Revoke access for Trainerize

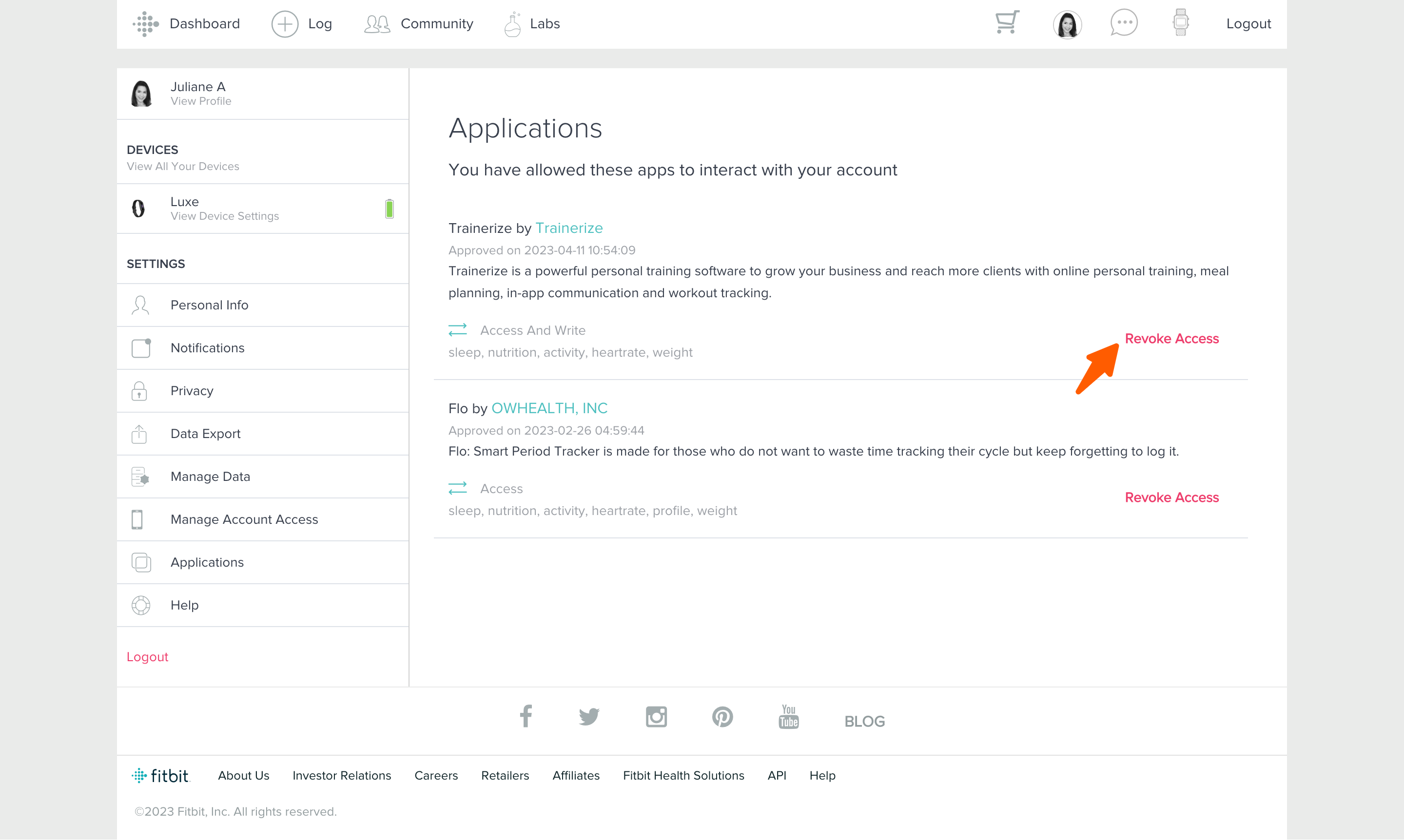tap(1171, 339)
